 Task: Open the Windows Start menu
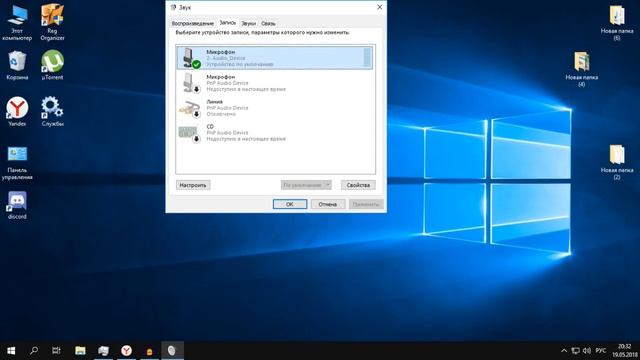click(11, 351)
